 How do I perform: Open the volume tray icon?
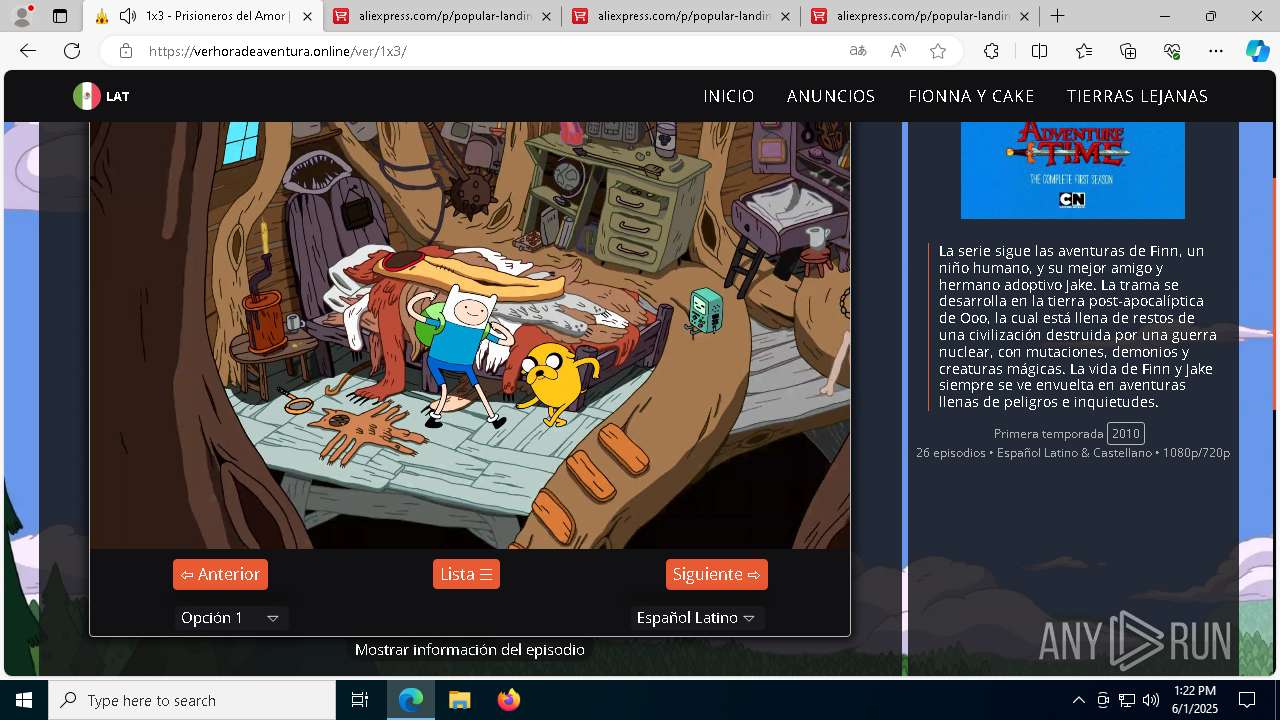point(1151,700)
